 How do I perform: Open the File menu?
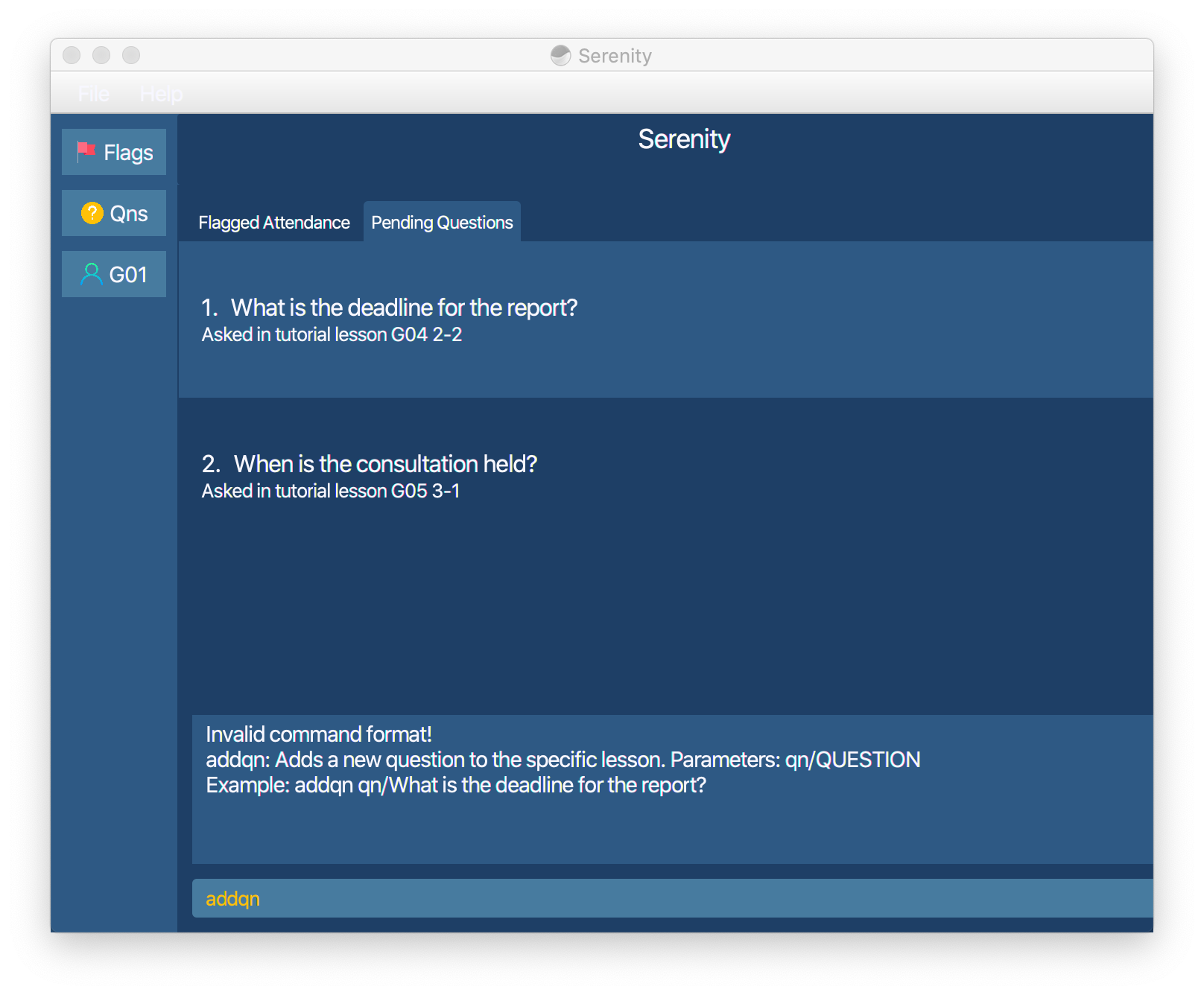tap(94, 94)
